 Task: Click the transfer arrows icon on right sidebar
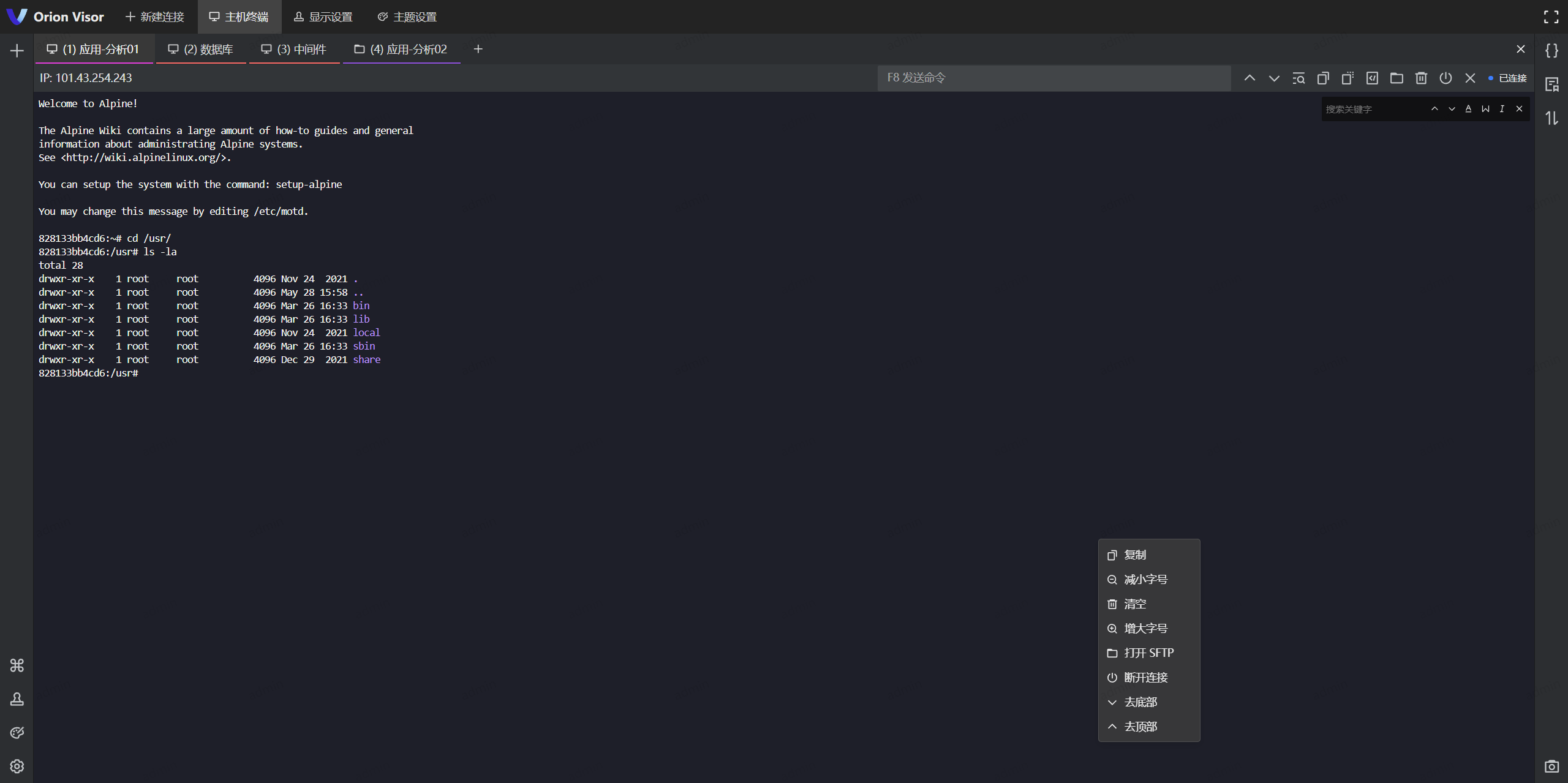coord(1551,118)
